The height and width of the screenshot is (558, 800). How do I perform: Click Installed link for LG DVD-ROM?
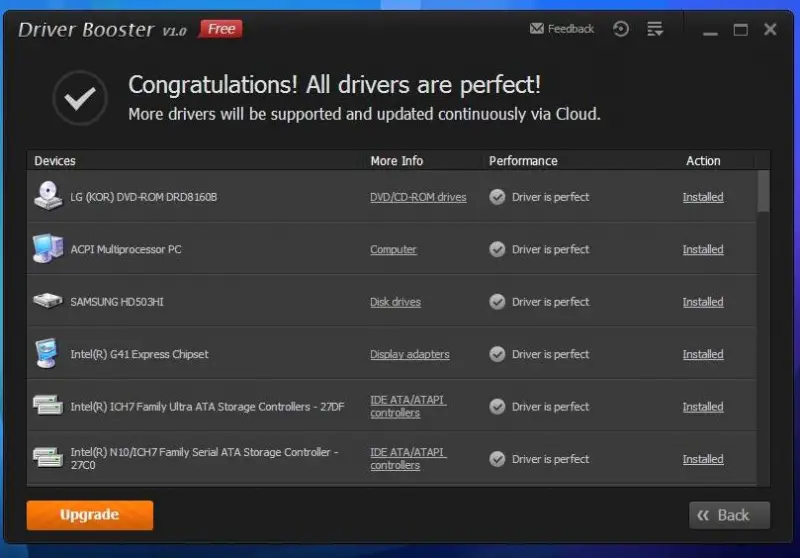click(x=703, y=197)
